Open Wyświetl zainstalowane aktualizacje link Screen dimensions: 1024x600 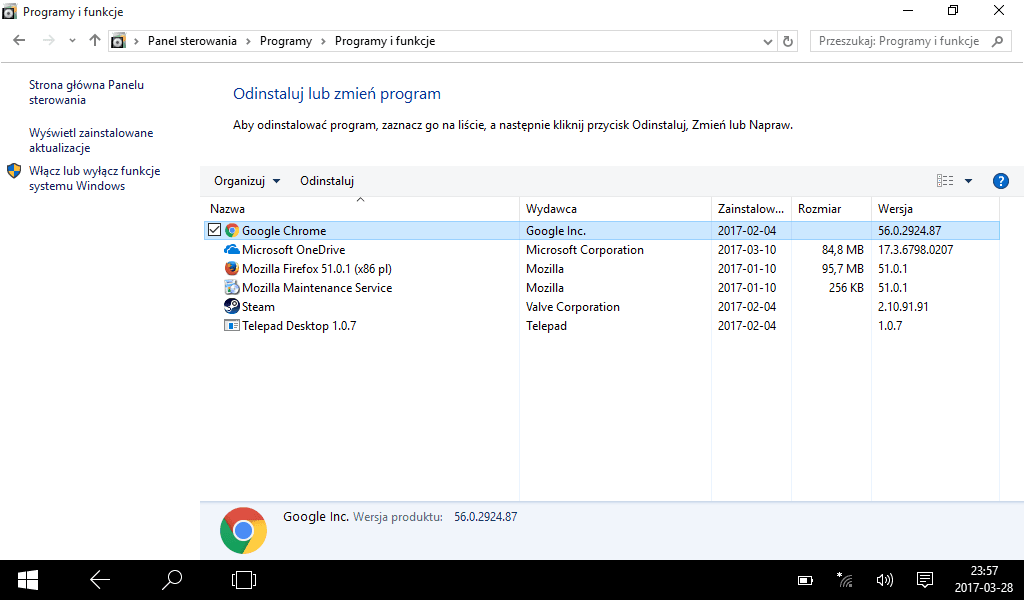tap(91, 140)
